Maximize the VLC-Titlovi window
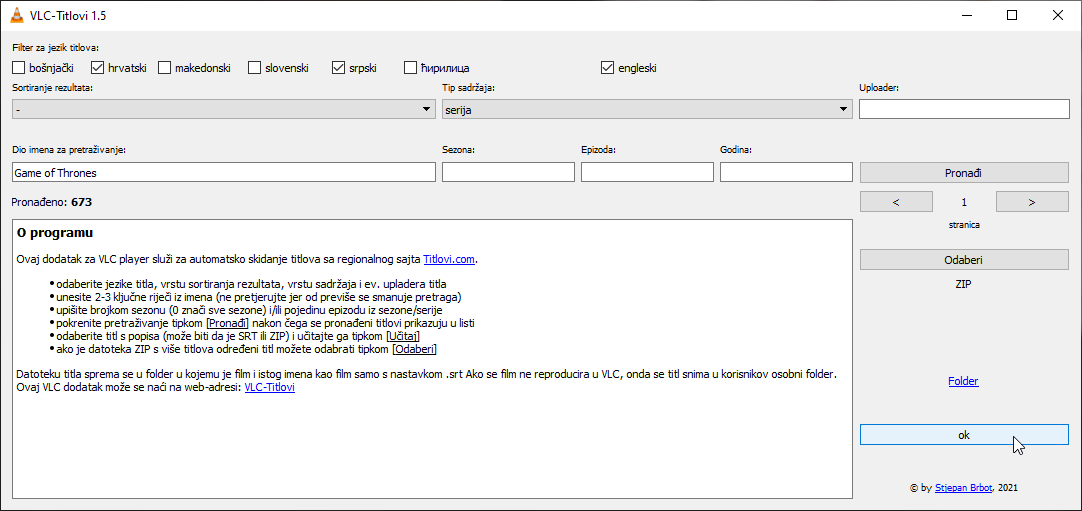The image size is (1082, 511). [1012, 15]
